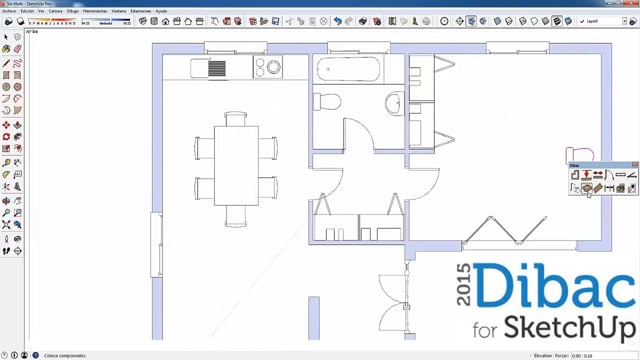Image resolution: width=640 pixels, height=360 pixels.
Task: Open the Layer0 dropdown arrow
Action: click(x=624, y=21)
